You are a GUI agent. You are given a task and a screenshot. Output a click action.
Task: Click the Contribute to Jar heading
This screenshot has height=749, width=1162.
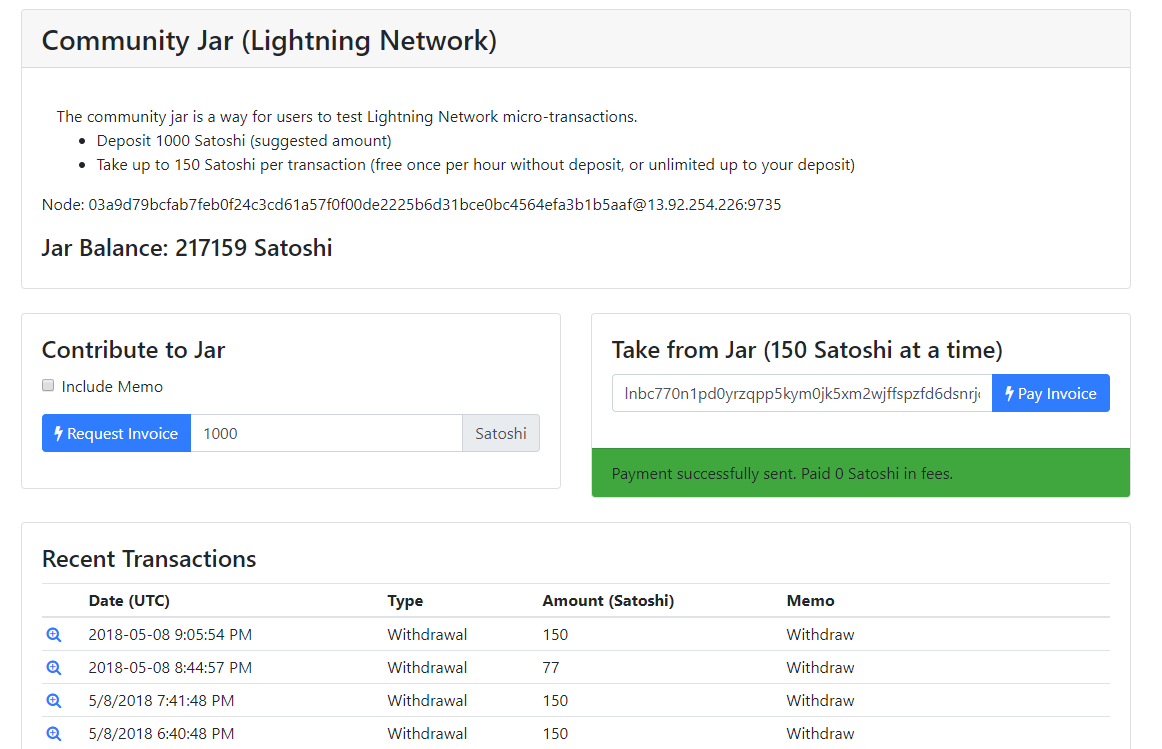click(133, 350)
